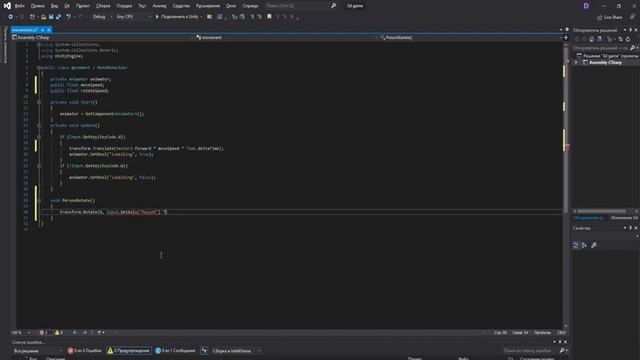The width and height of the screenshot is (640, 360).
Task: Select the solution '3d game' tree node
Action: 608,56
